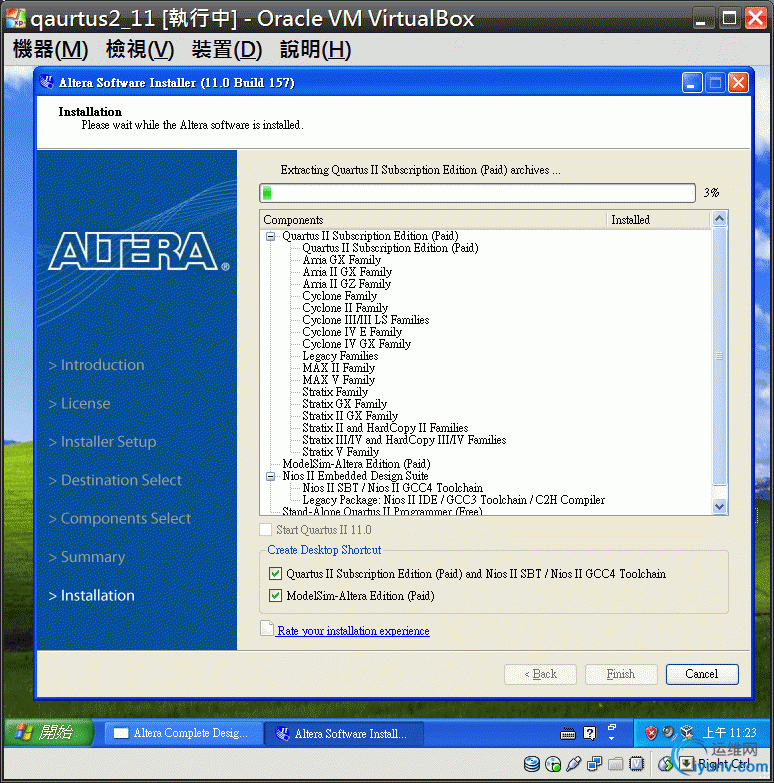Click the language bar help question icon

pyautogui.click(x=590, y=733)
